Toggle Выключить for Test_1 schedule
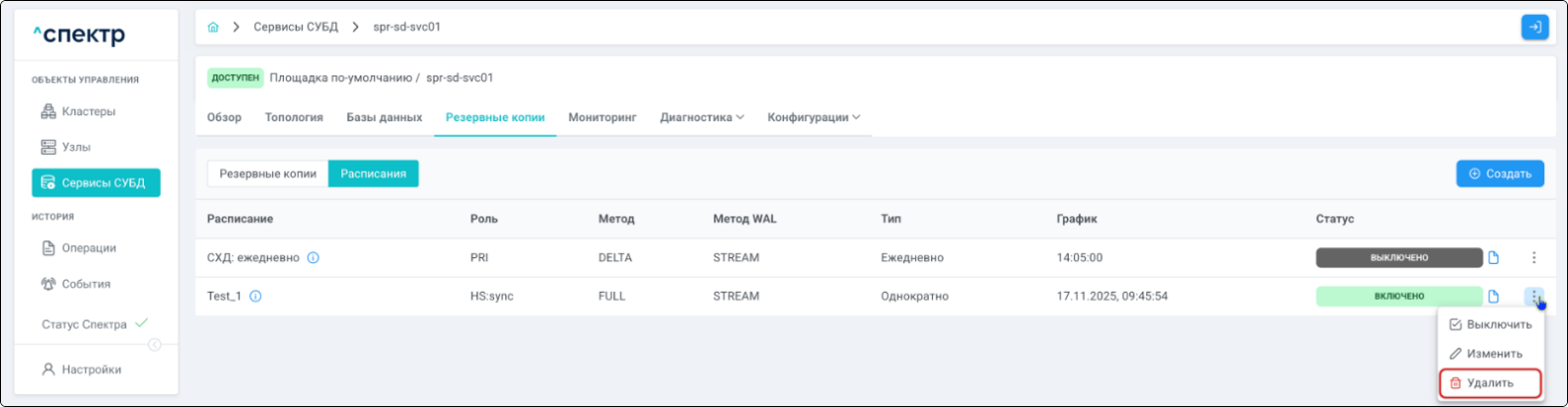Screen dimensions: 1568x407 point(1490,325)
